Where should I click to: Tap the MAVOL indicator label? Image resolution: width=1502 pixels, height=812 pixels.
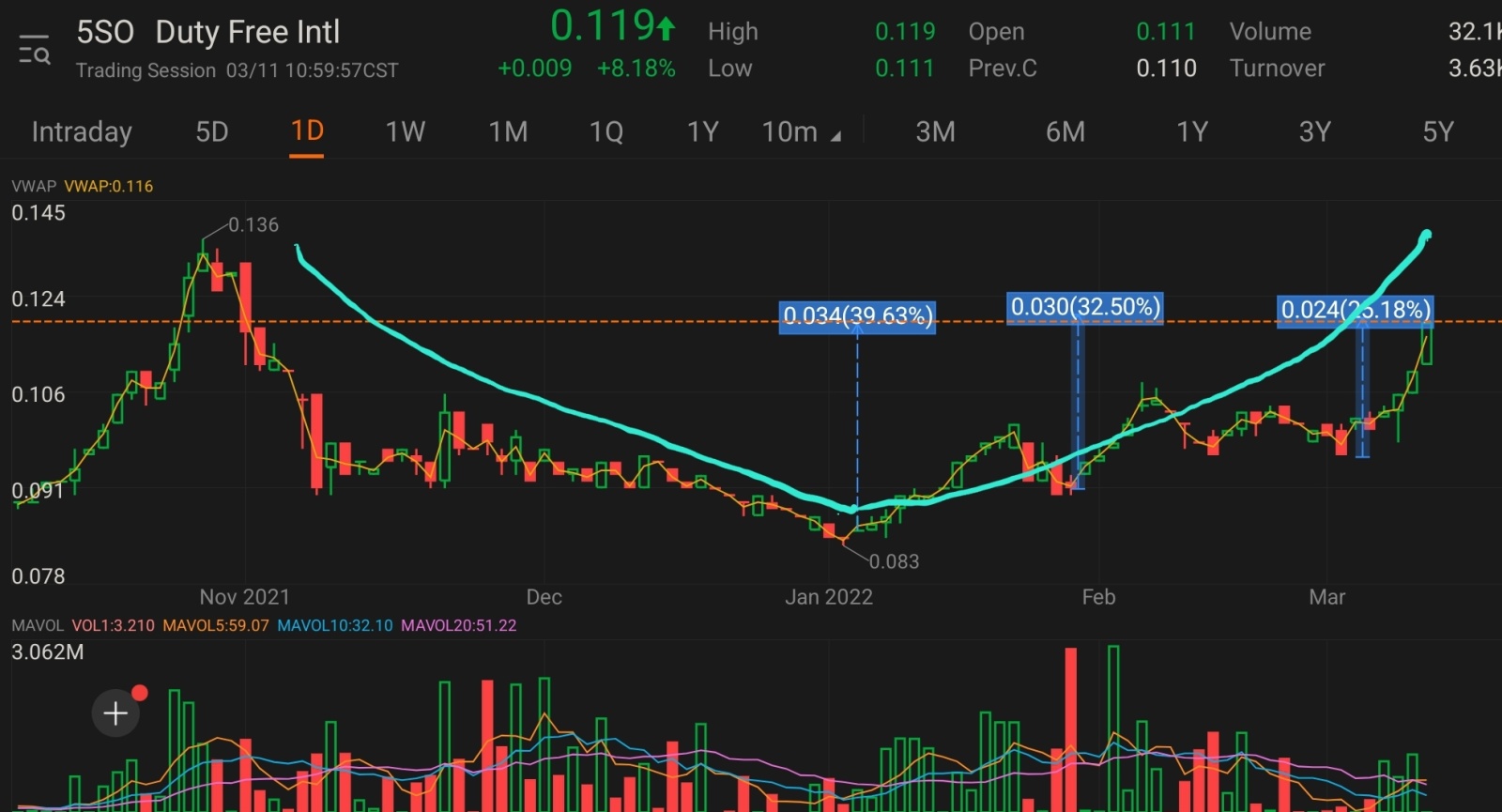(x=38, y=625)
